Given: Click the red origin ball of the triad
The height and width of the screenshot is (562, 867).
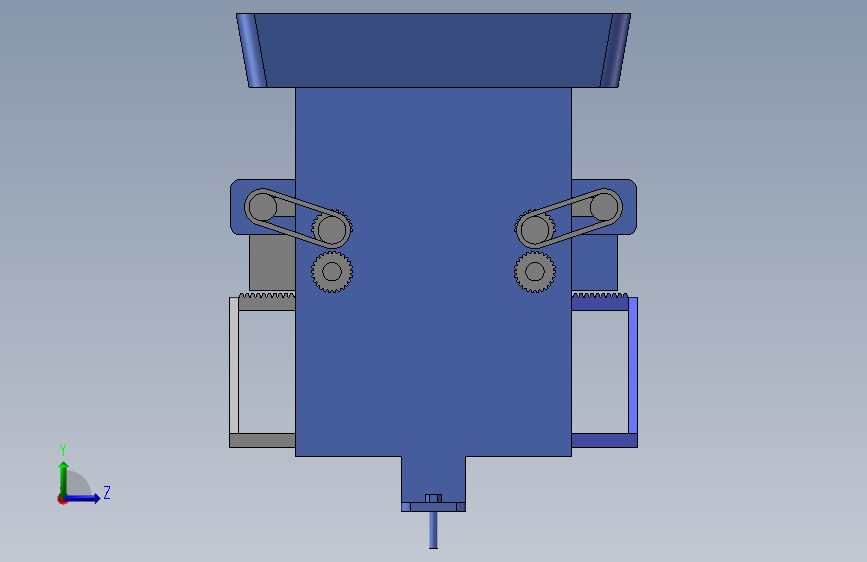Looking at the screenshot, I should (62, 499).
